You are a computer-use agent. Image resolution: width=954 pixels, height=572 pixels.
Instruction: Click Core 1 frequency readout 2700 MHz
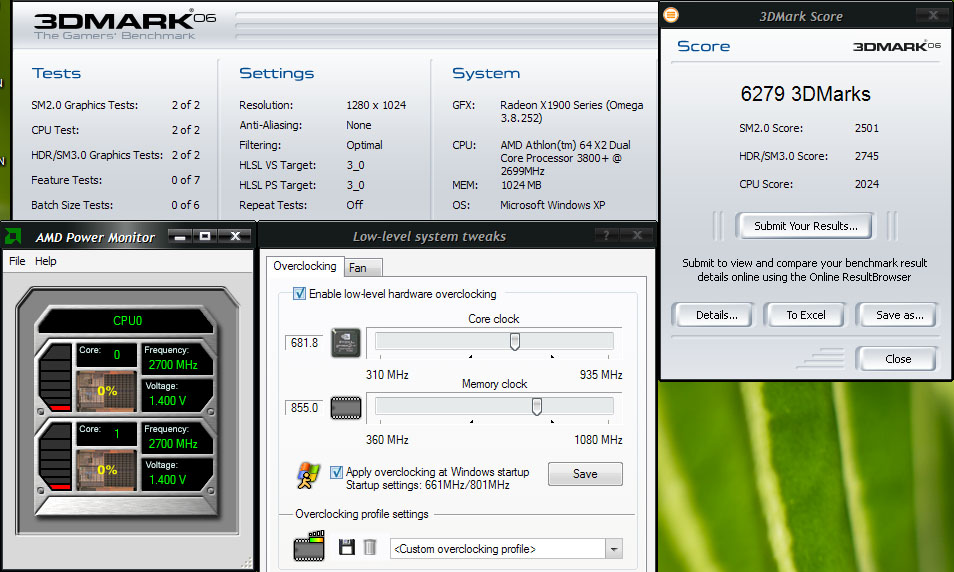click(173, 444)
